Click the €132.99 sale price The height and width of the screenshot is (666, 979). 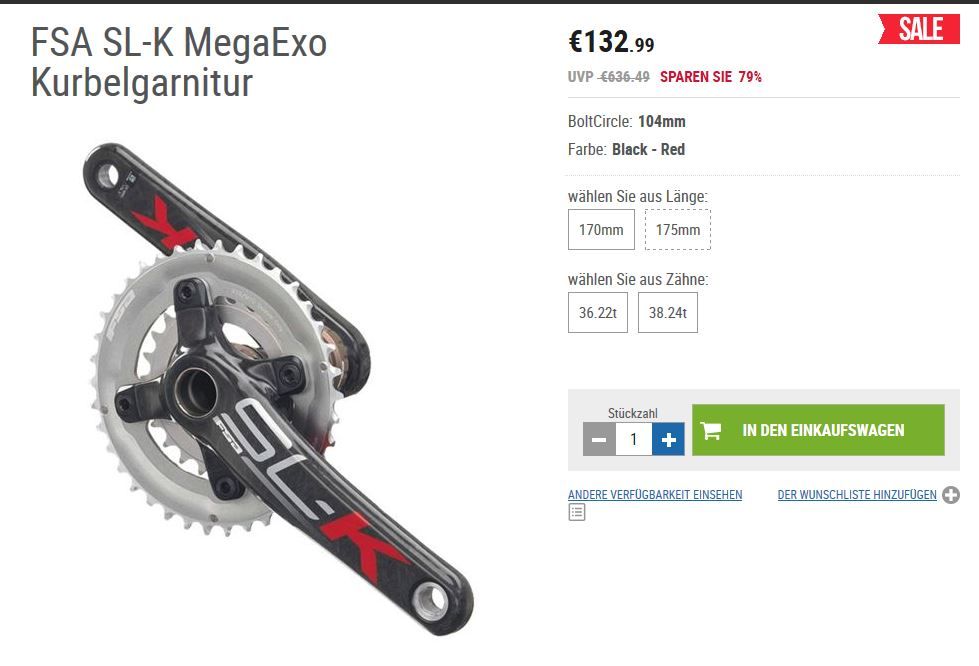coord(611,42)
